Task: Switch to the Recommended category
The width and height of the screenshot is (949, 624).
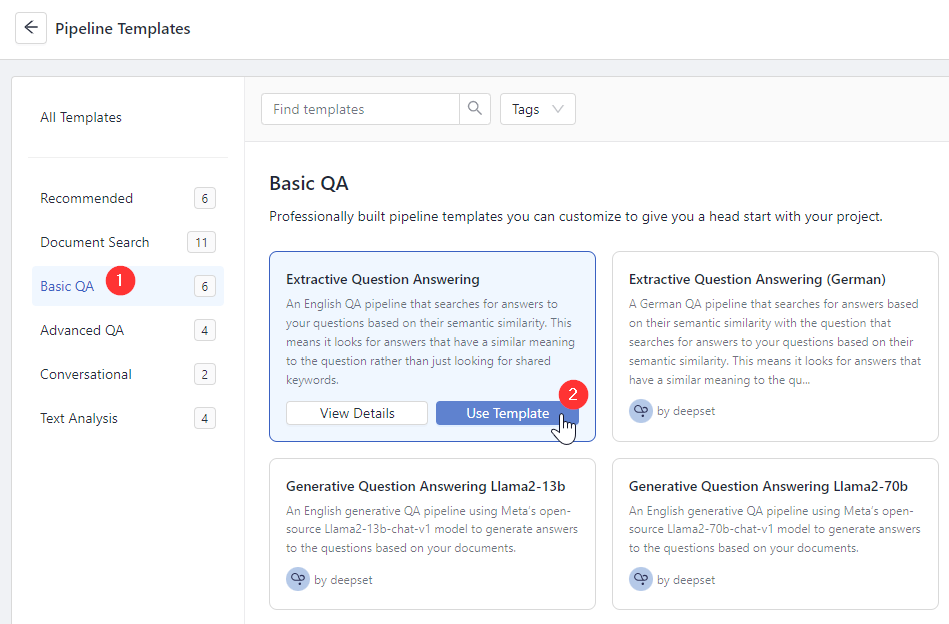Action: coord(86,198)
